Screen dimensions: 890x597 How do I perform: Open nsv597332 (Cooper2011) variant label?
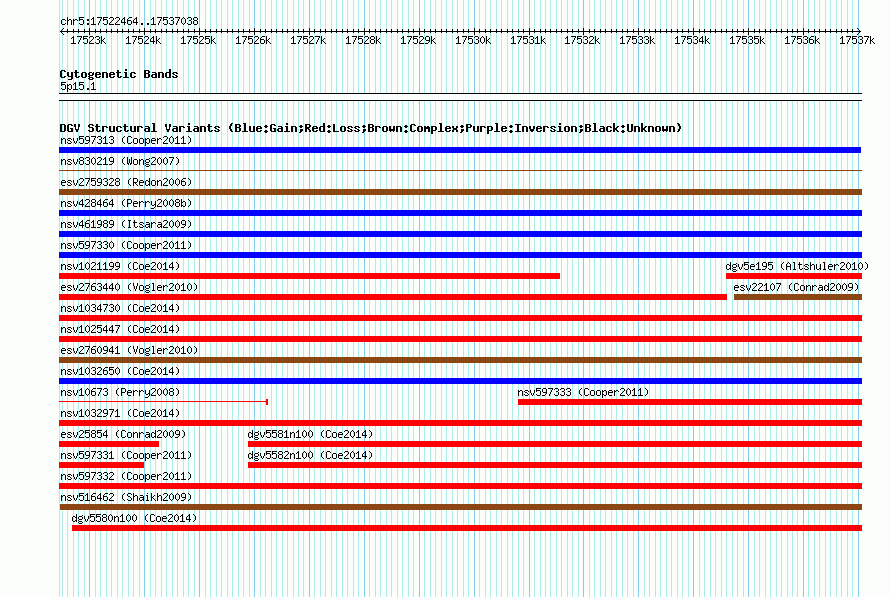point(126,476)
